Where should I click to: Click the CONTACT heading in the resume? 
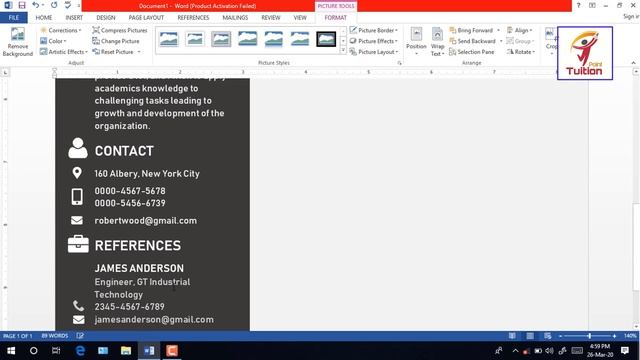[124, 151]
